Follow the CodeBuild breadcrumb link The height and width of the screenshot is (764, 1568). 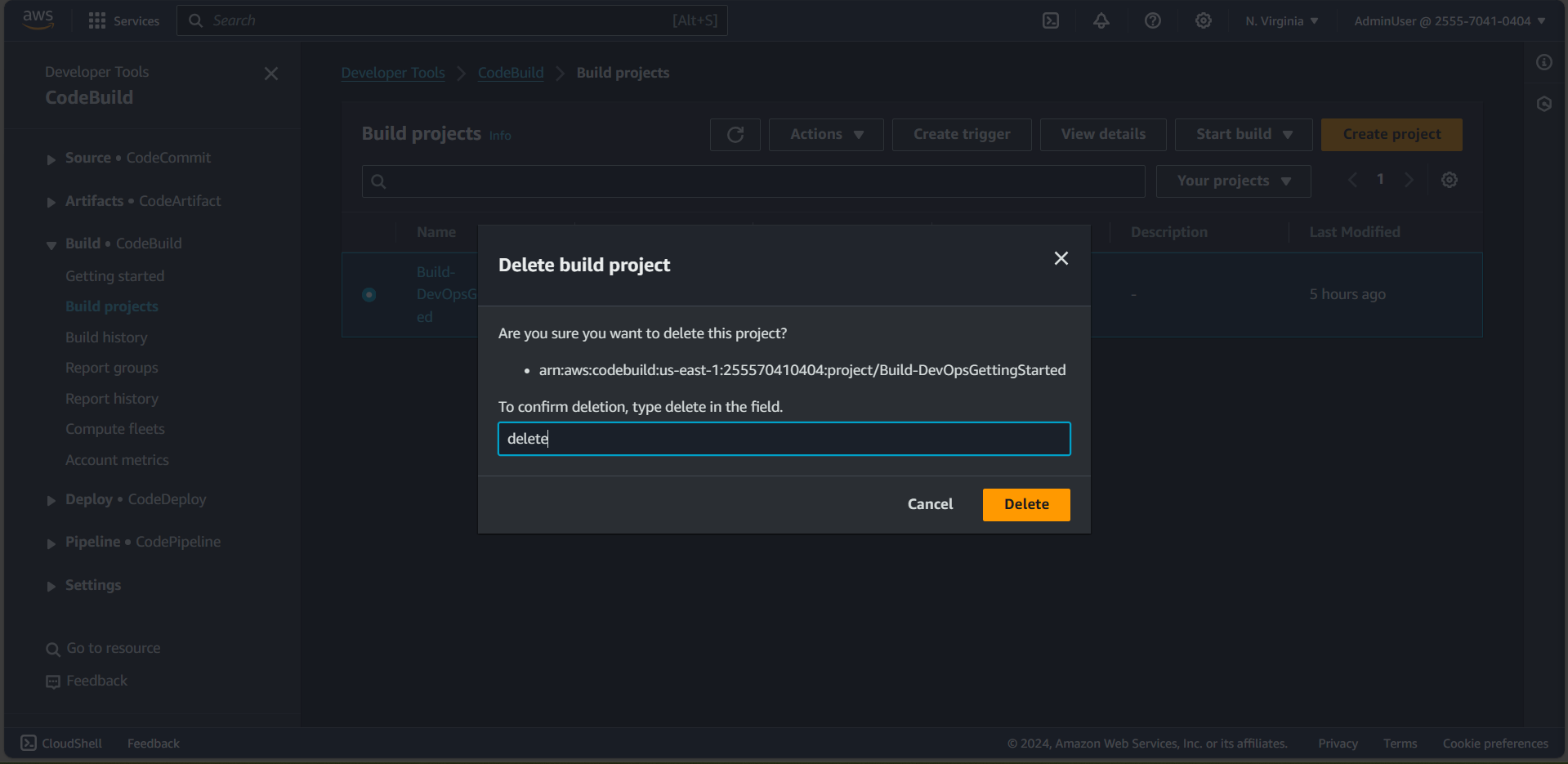tap(511, 73)
